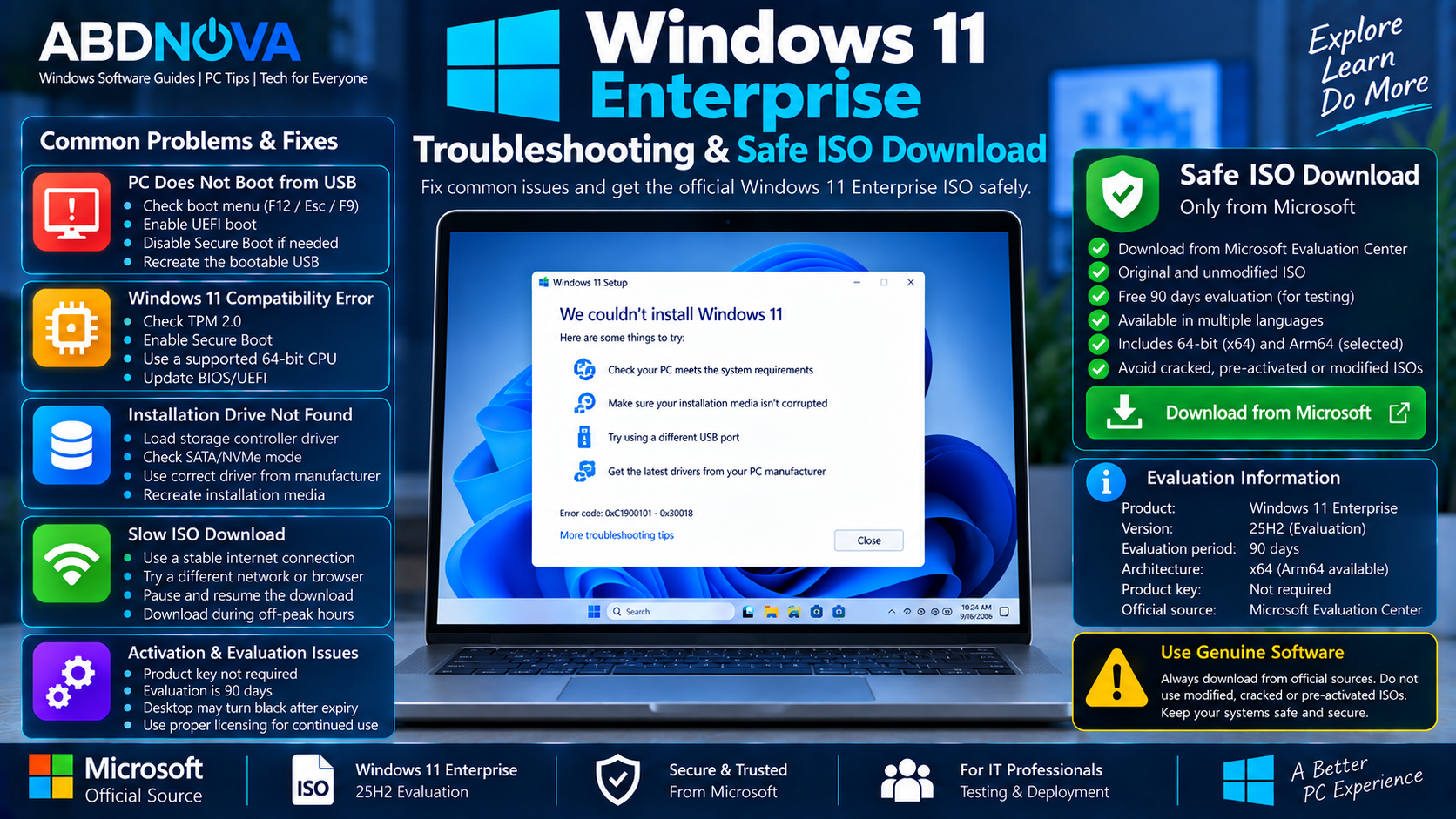Click the four-color Microsoft logo in the footer
The width and height of the screenshot is (1456, 819).
[51, 776]
